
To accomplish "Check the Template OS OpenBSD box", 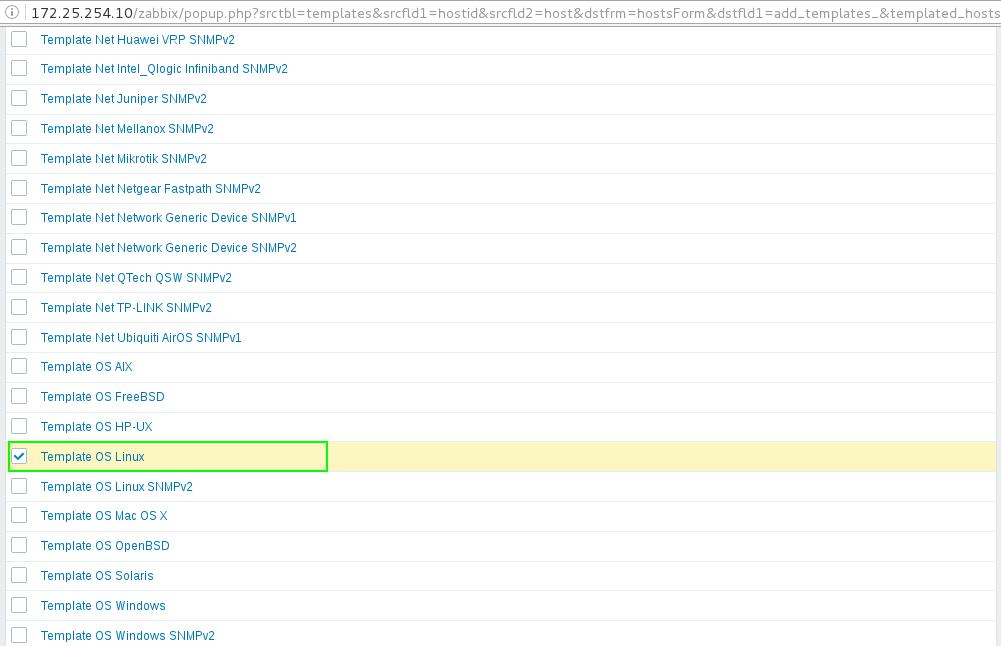I will (x=19, y=546).
